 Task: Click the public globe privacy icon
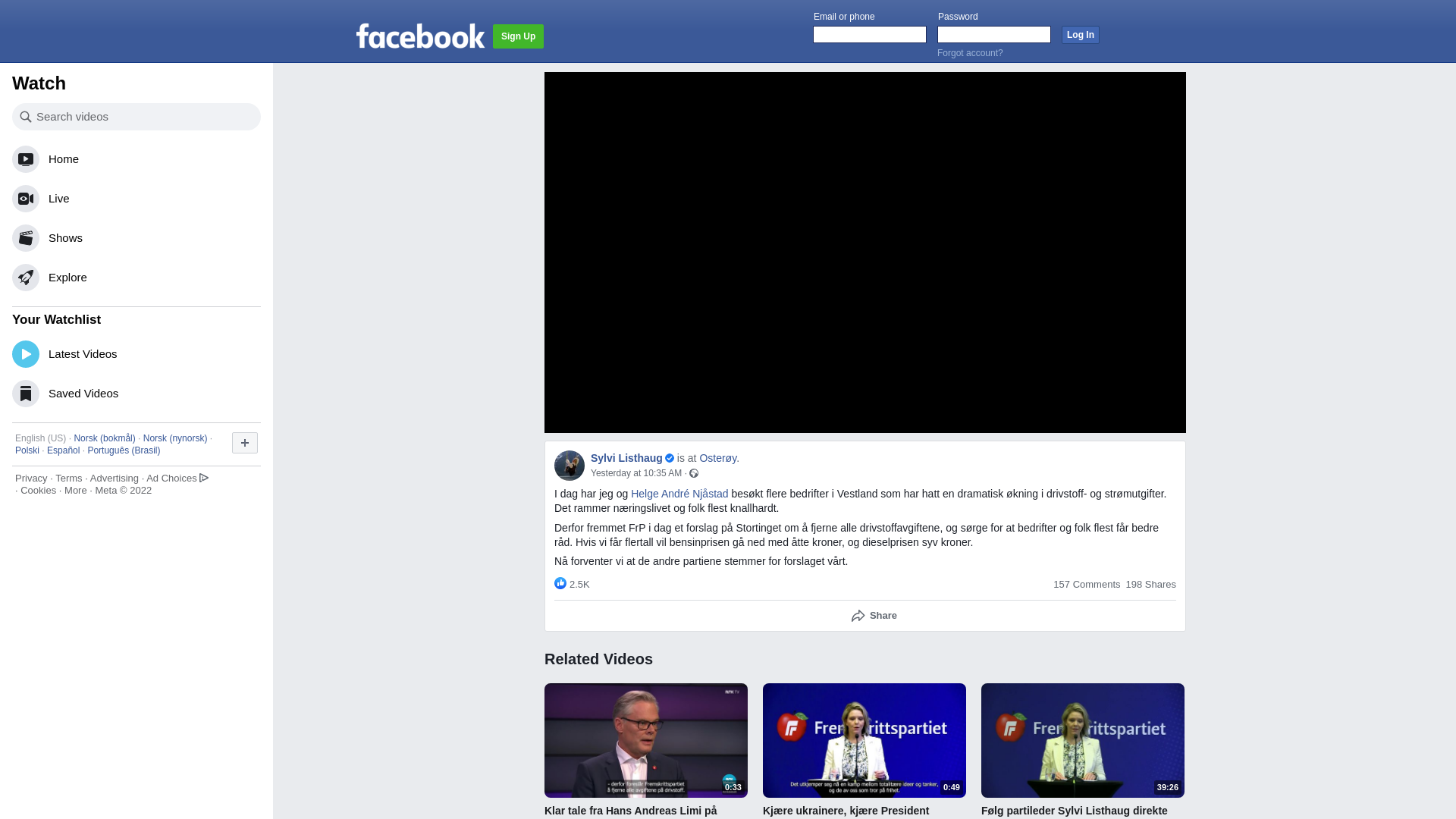click(694, 473)
